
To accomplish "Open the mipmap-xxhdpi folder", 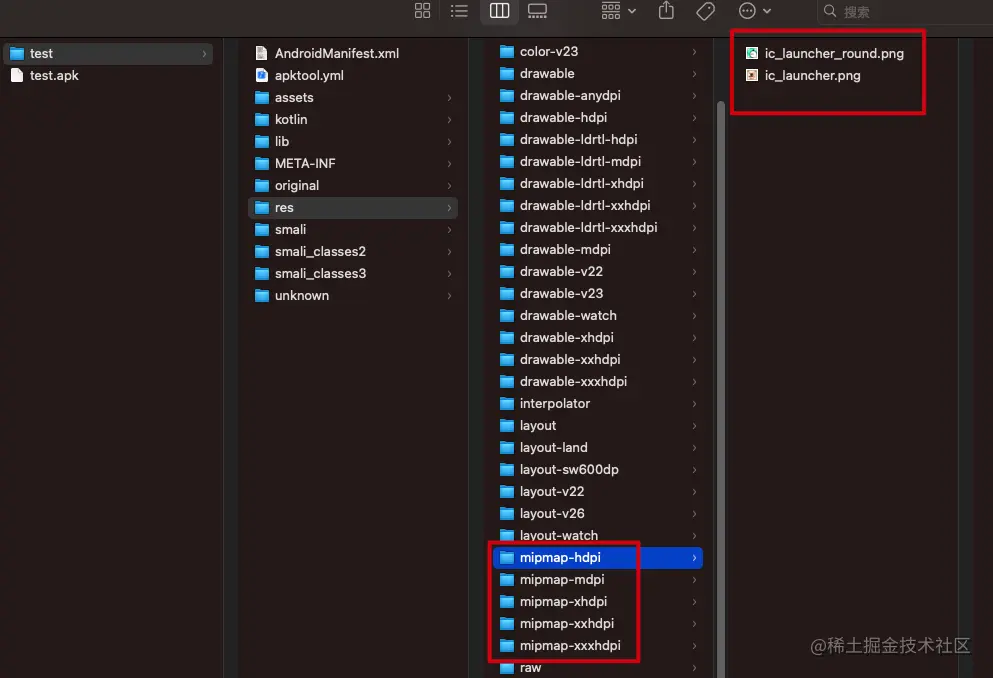I will tap(598, 624).
